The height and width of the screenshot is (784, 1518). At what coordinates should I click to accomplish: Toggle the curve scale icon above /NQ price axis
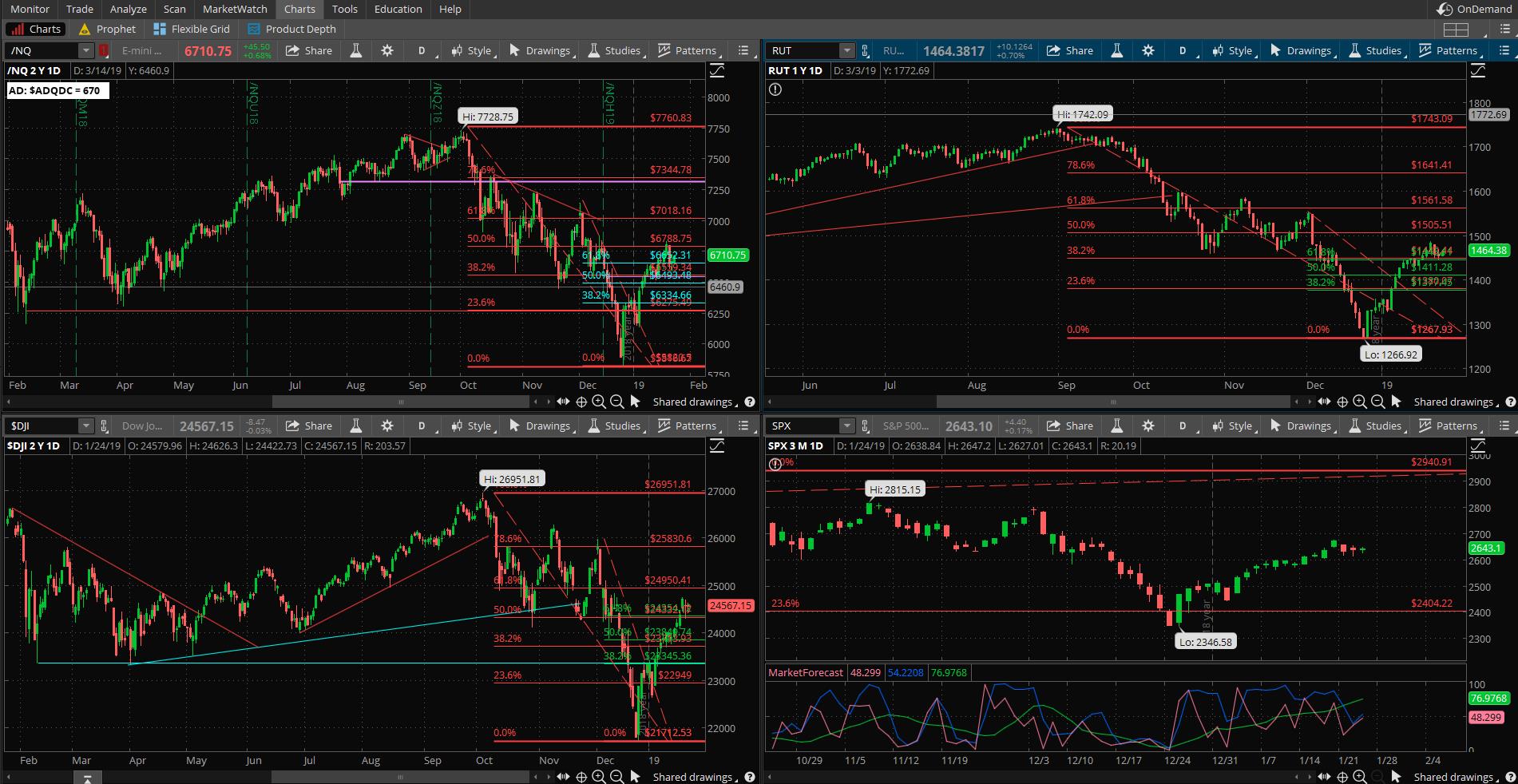(717, 70)
